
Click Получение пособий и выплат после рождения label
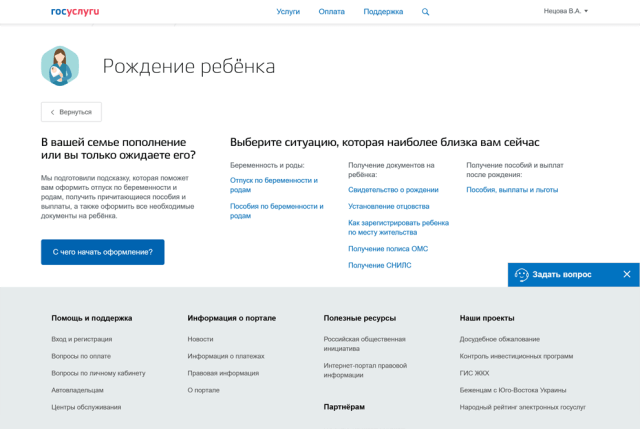[515, 170]
